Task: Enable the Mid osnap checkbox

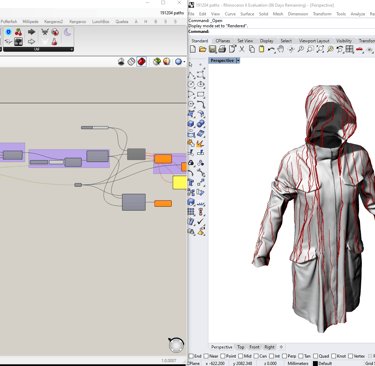Action: click(x=241, y=356)
